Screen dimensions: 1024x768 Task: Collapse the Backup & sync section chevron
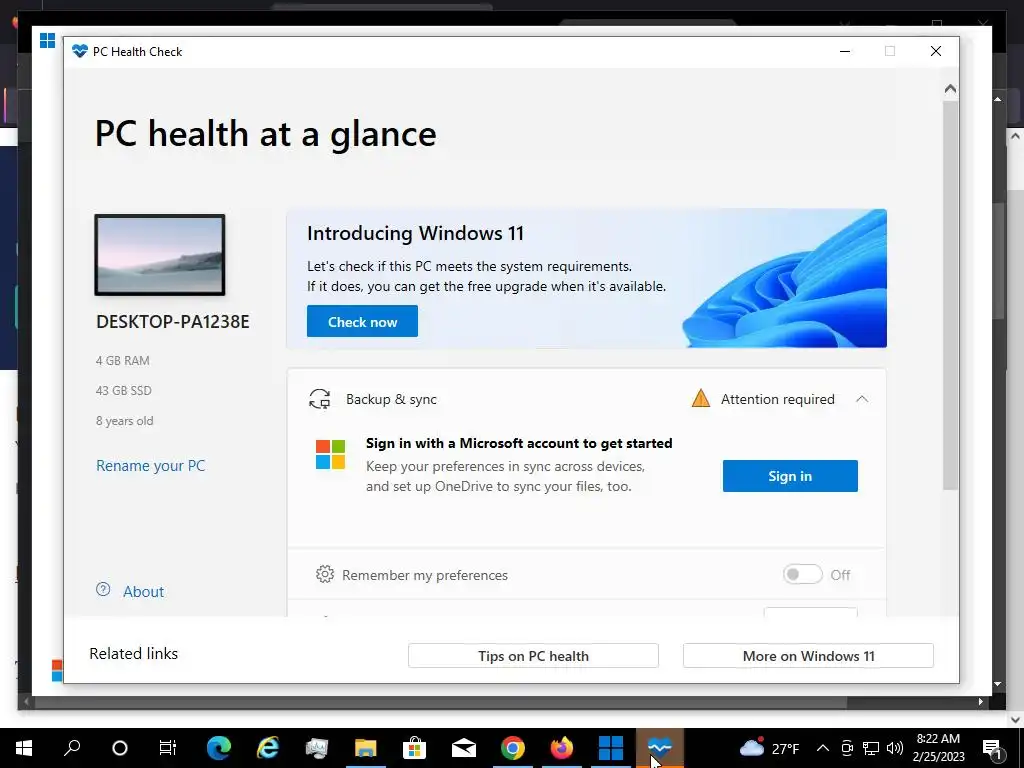pos(862,398)
